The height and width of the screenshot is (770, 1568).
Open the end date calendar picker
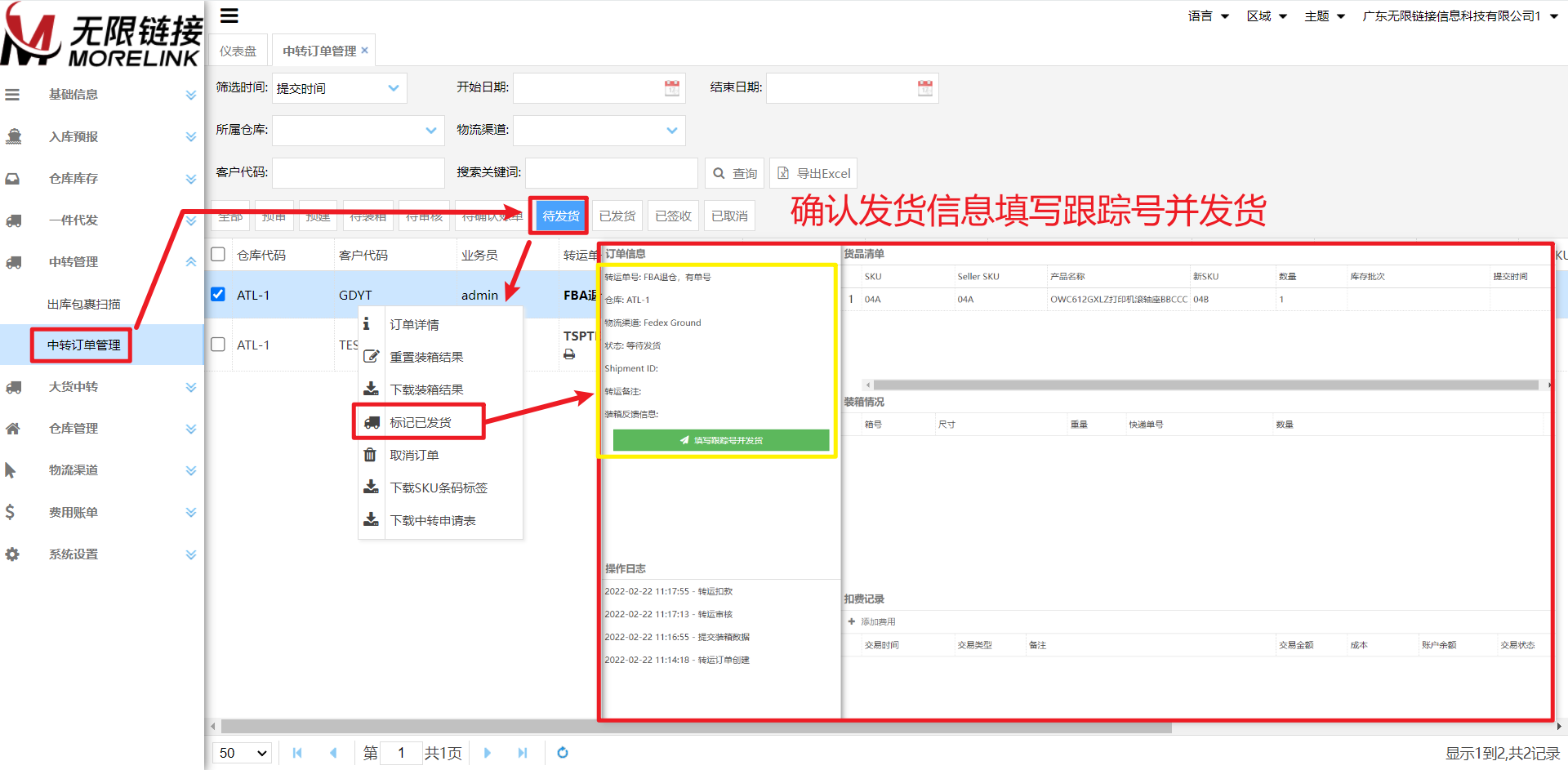924,88
